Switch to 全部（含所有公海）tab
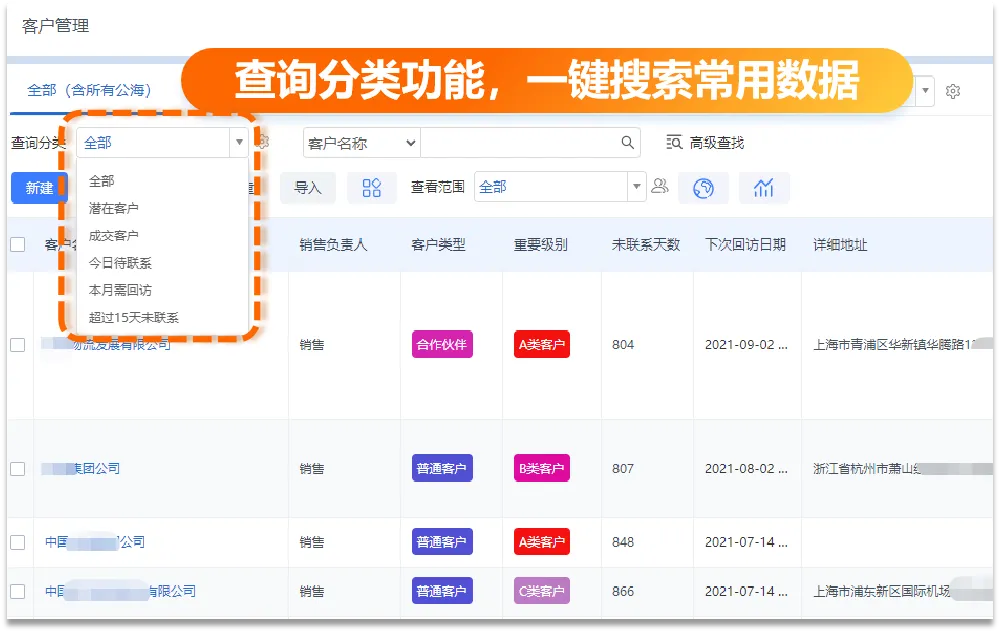The height and width of the screenshot is (632, 1001). coord(89,90)
